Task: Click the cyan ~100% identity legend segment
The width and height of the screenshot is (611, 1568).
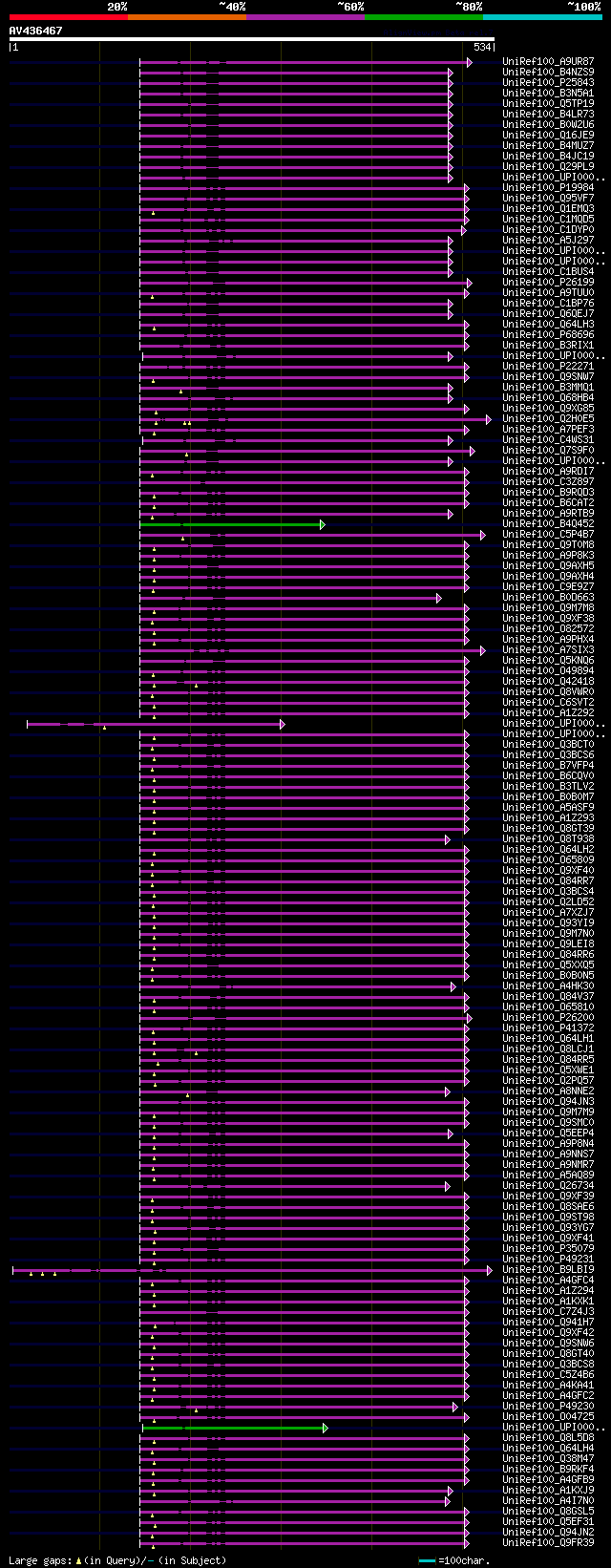Action: coord(542,16)
